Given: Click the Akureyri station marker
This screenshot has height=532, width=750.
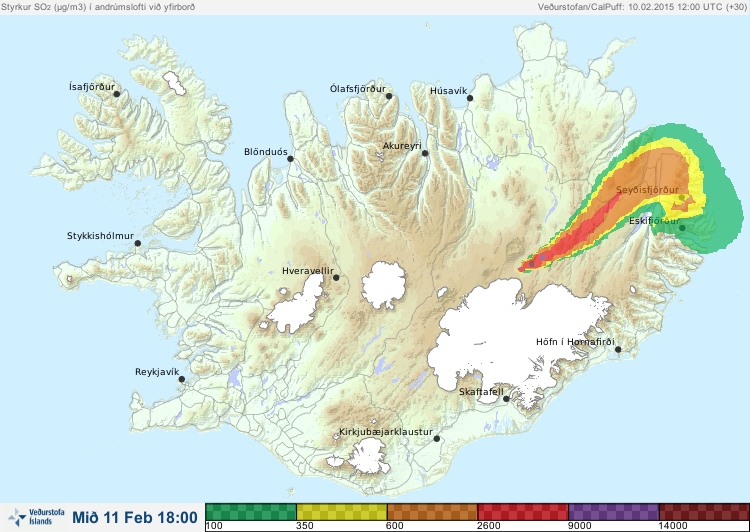Looking at the screenshot, I should pos(425,153).
